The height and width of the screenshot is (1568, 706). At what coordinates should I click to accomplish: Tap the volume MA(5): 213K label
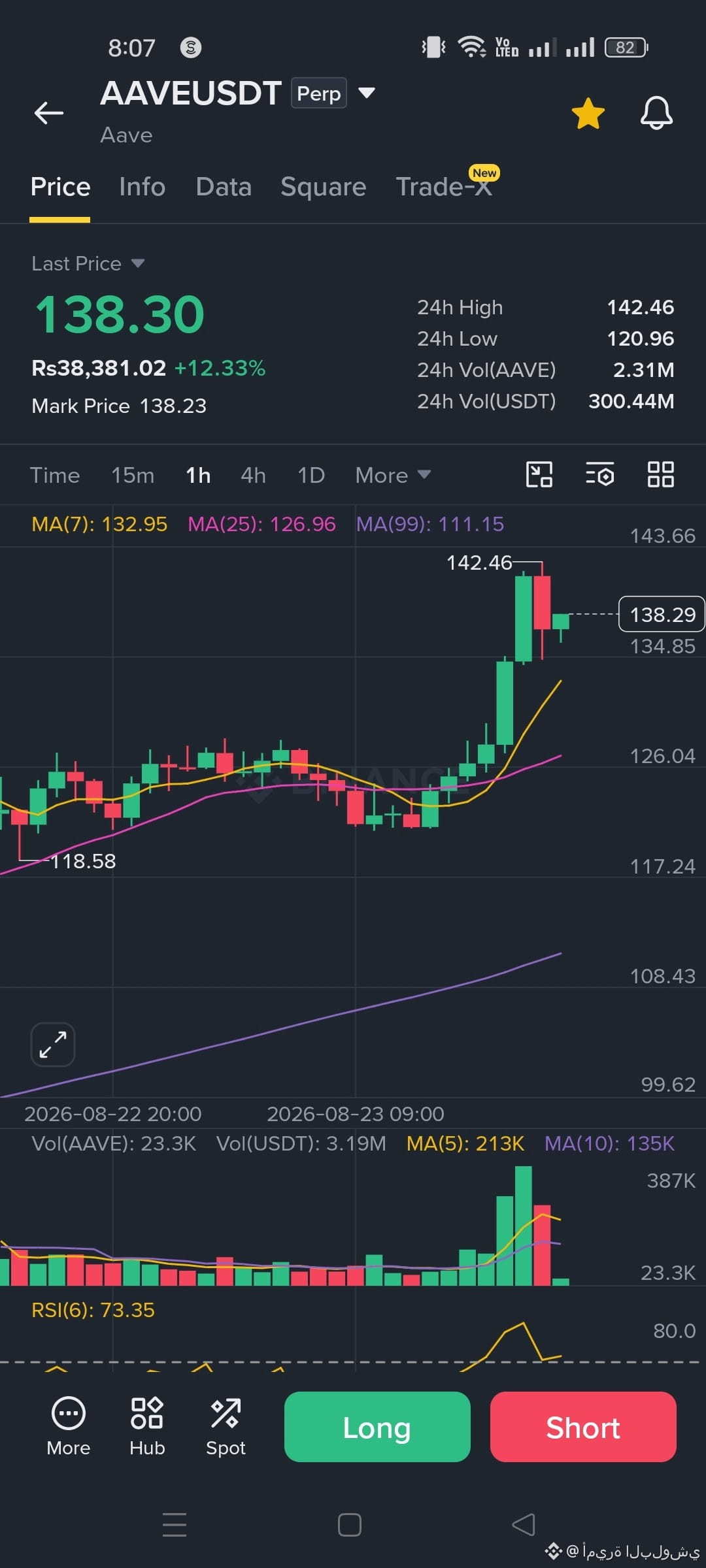pyautogui.click(x=465, y=1143)
